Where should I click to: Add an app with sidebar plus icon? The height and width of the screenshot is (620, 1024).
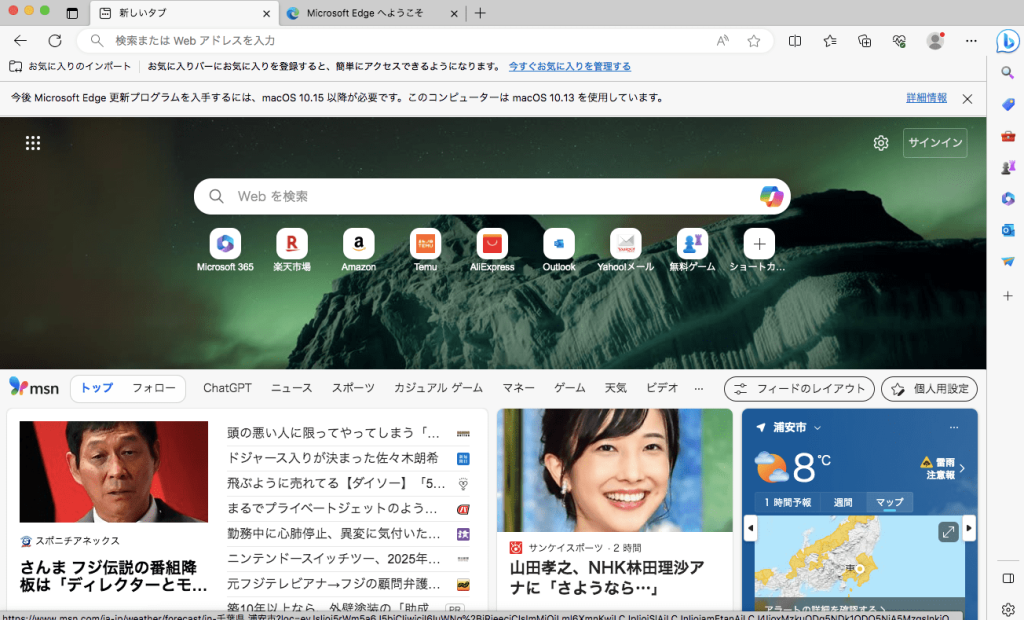(x=1008, y=296)
